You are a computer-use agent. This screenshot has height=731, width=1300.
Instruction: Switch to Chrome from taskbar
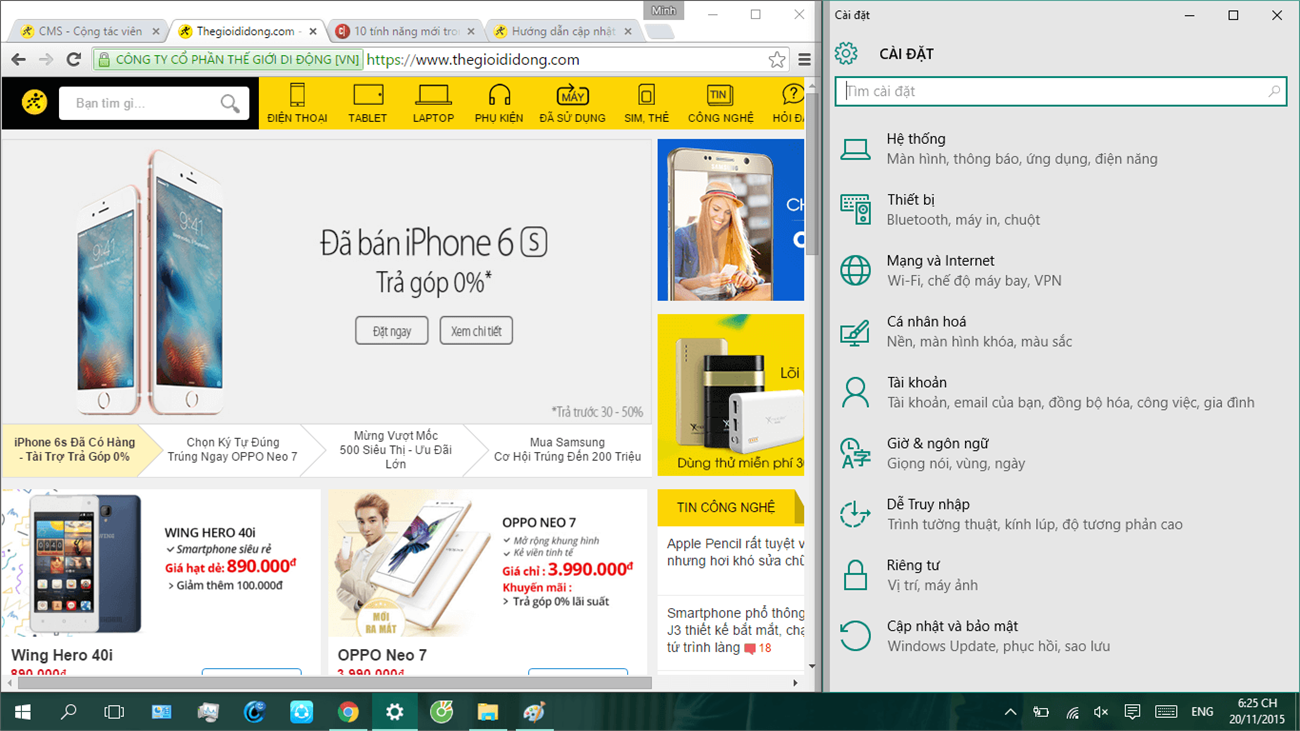348,712
